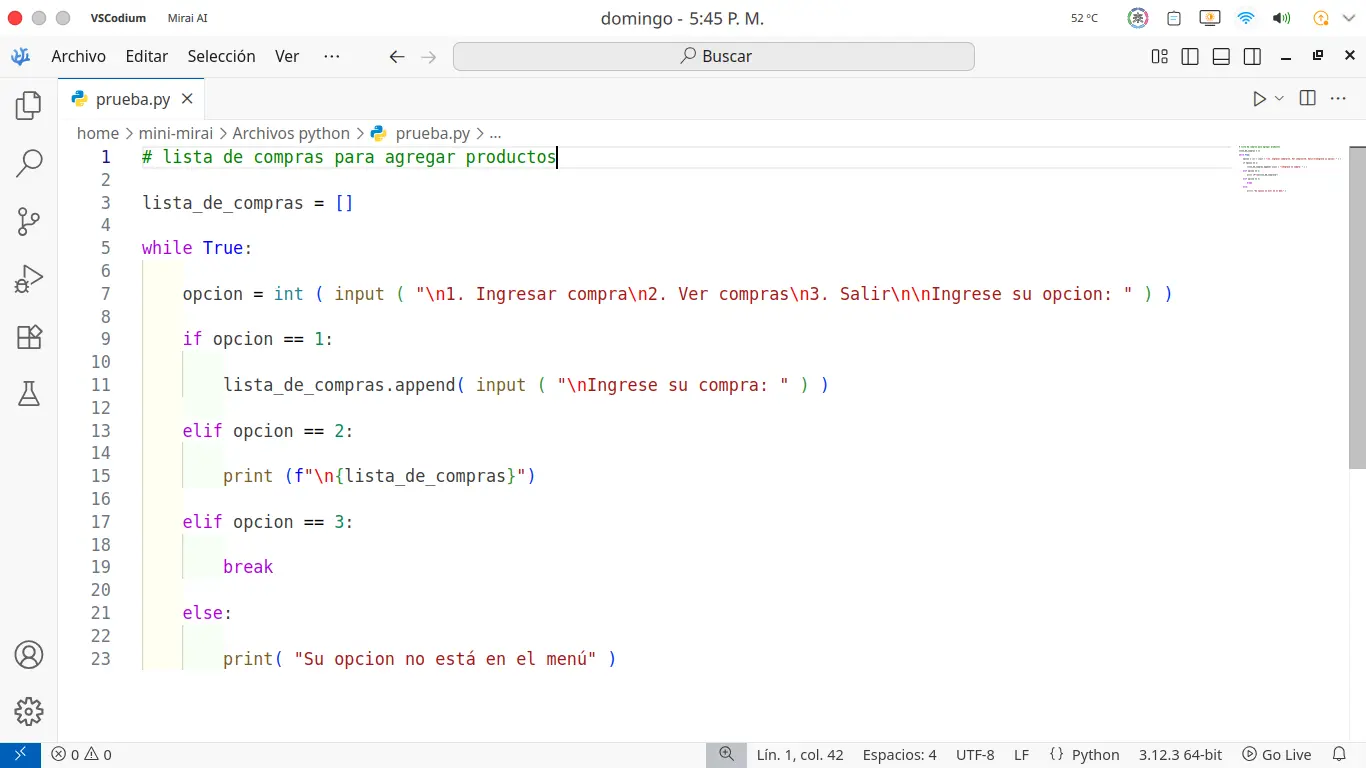This screenshot has width=1366, height=768.
Task: Open display brightness tray icon
Action: pyautogui.click(x=1210, y=18)
